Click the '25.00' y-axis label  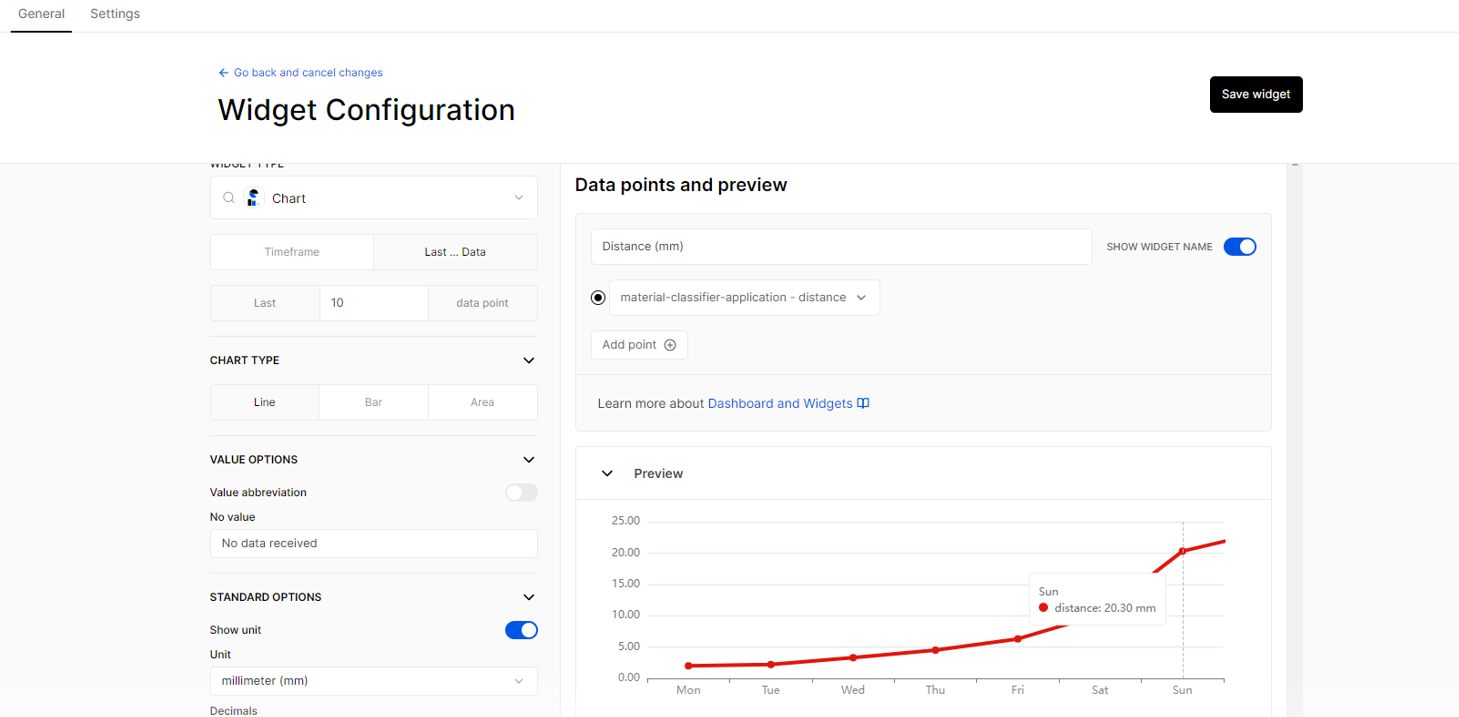point(625,521)
